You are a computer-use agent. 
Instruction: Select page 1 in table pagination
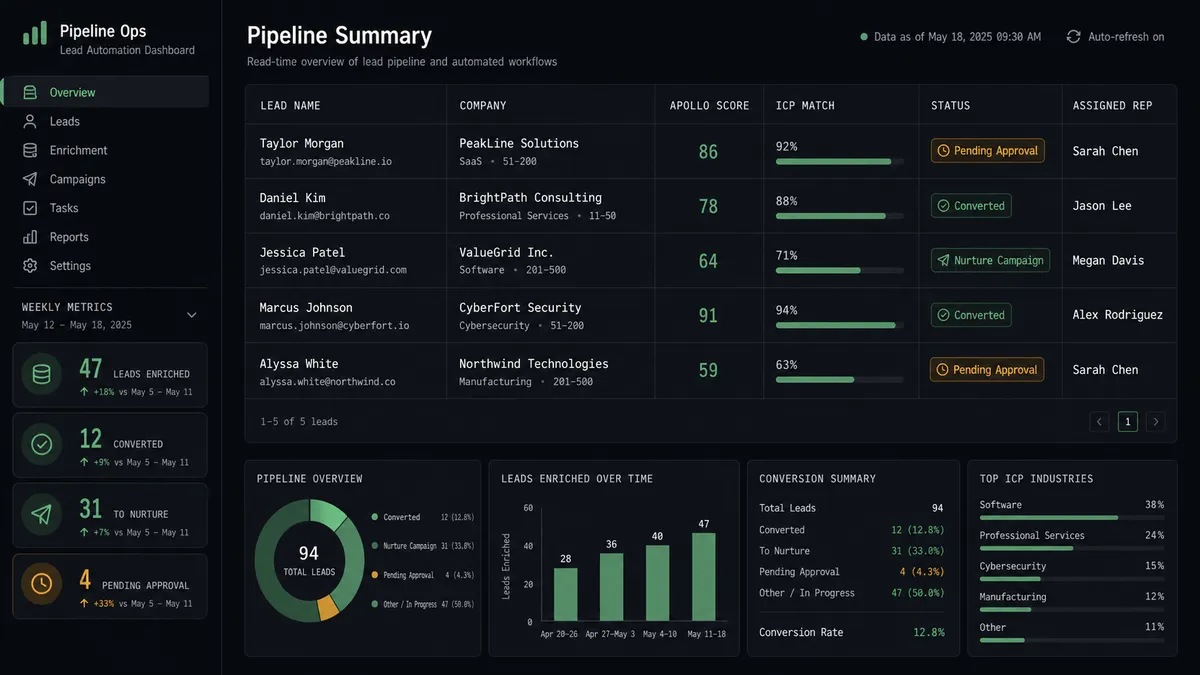pos(1128,422)
